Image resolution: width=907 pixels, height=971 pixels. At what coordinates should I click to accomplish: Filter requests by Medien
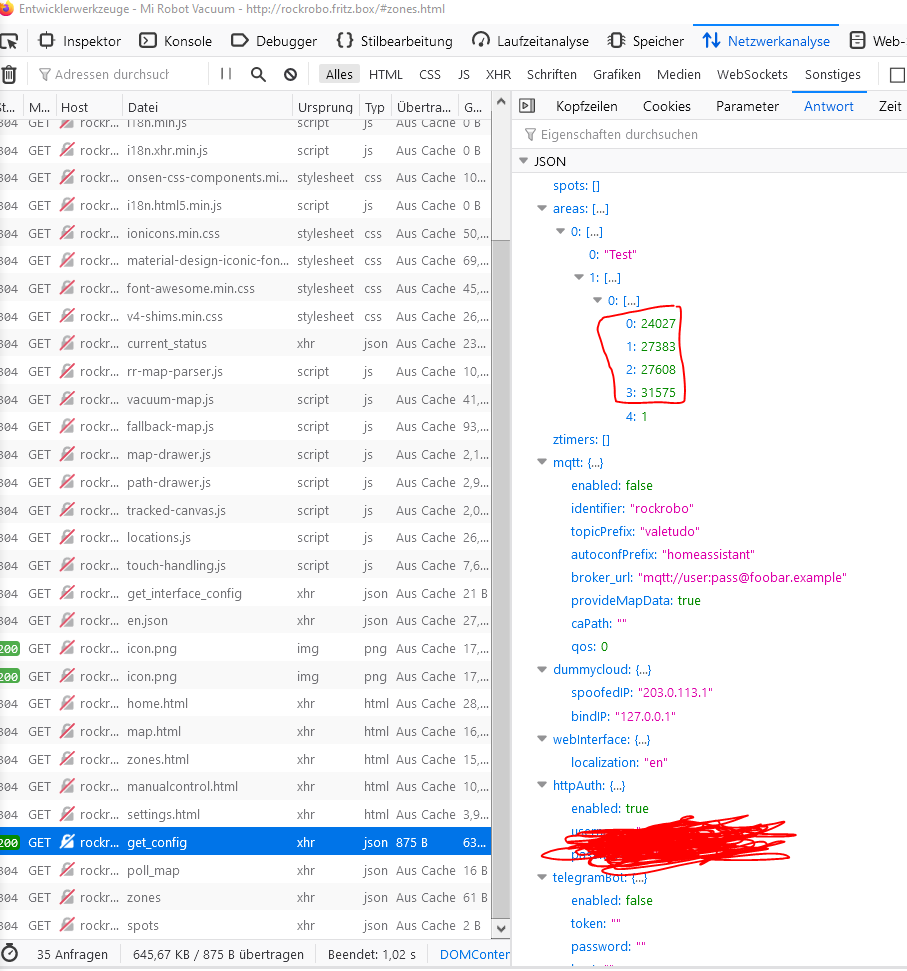[x=679, y=75]
